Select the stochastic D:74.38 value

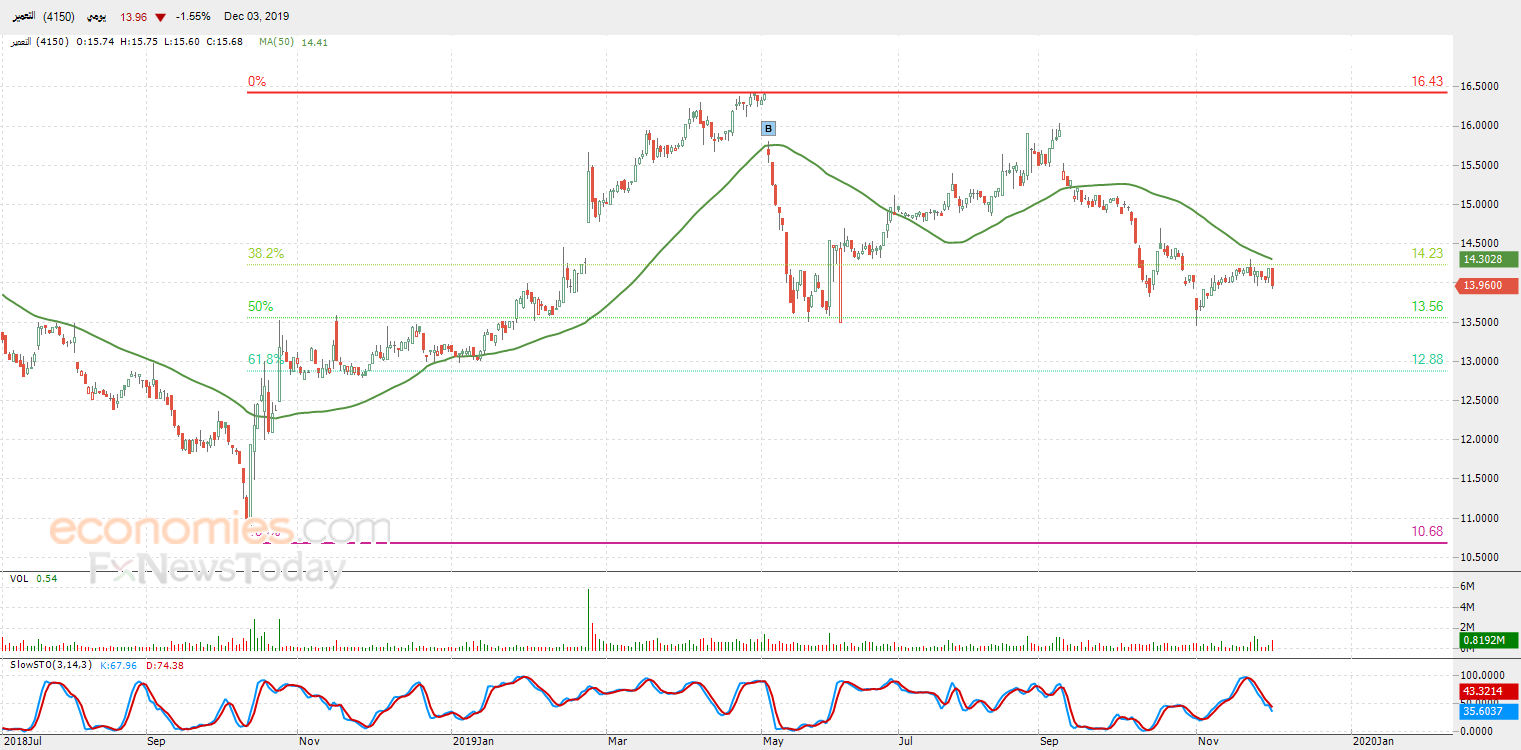tap(165, 665)
